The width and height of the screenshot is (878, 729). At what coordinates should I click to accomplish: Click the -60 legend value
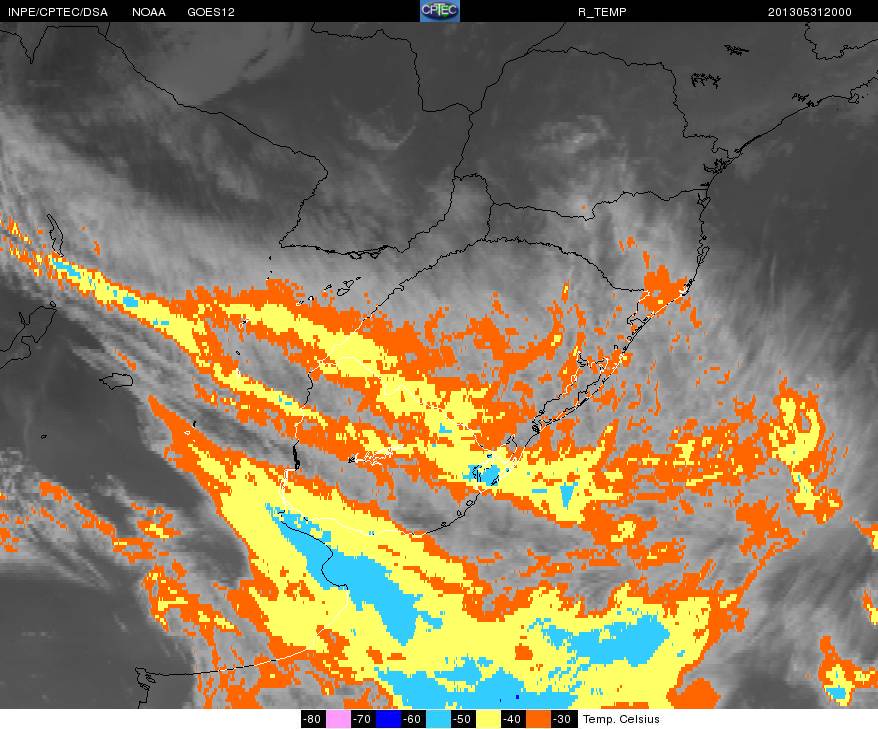(413, 719)
